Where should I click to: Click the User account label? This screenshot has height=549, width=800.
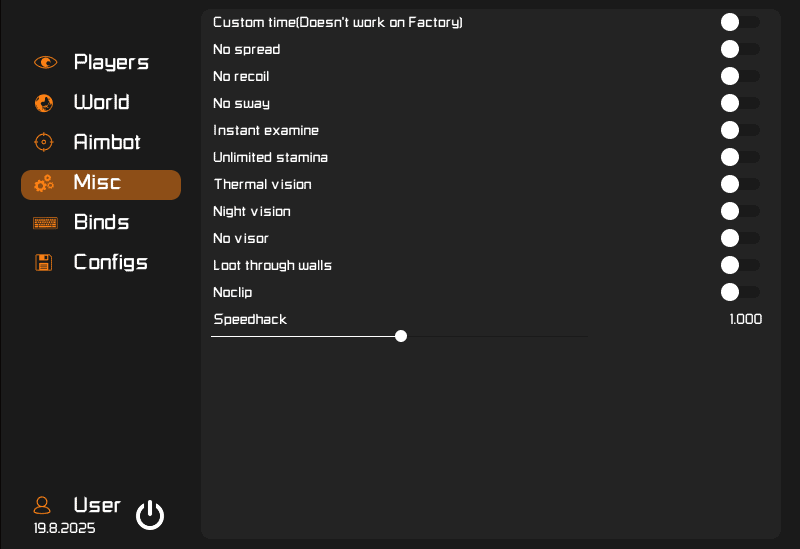97,505
